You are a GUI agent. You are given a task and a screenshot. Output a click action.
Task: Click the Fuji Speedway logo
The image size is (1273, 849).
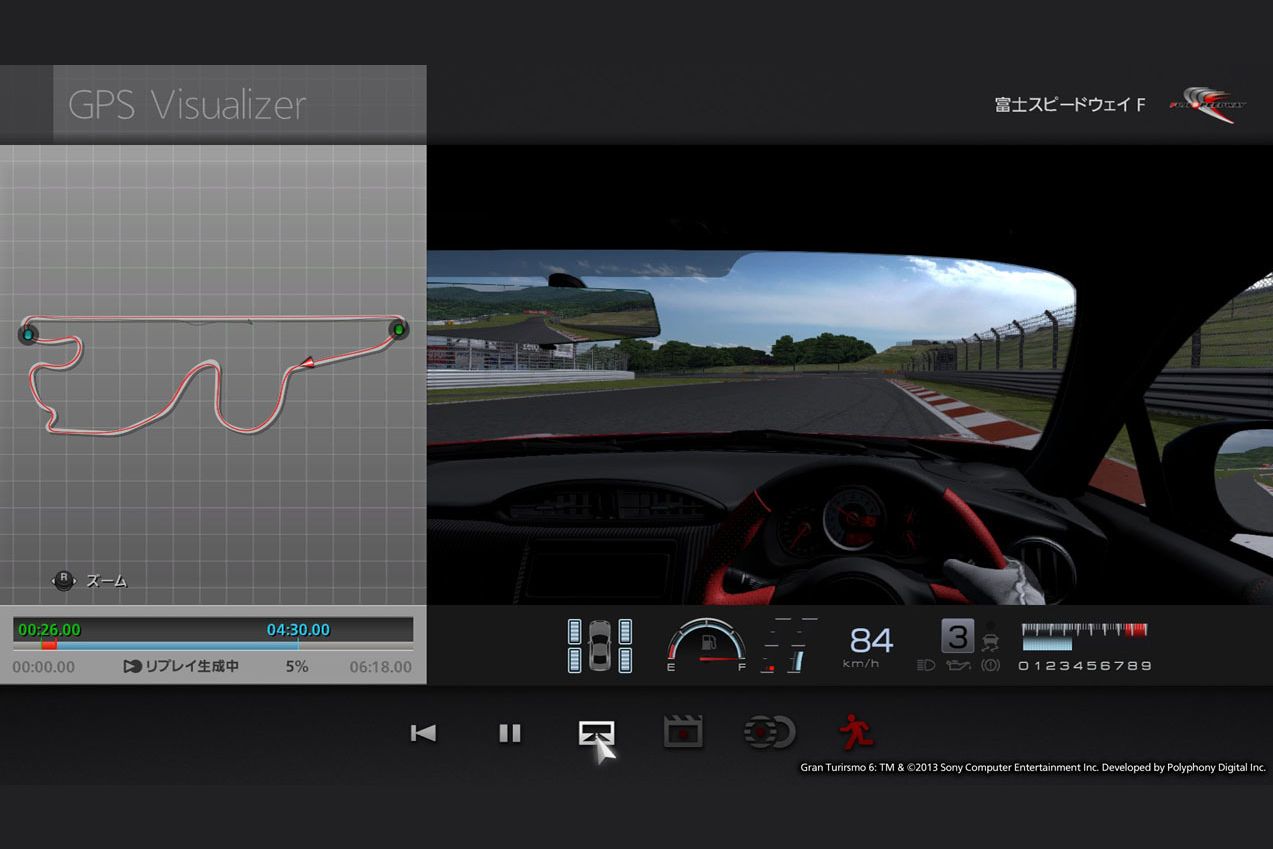coord(1207,105)
